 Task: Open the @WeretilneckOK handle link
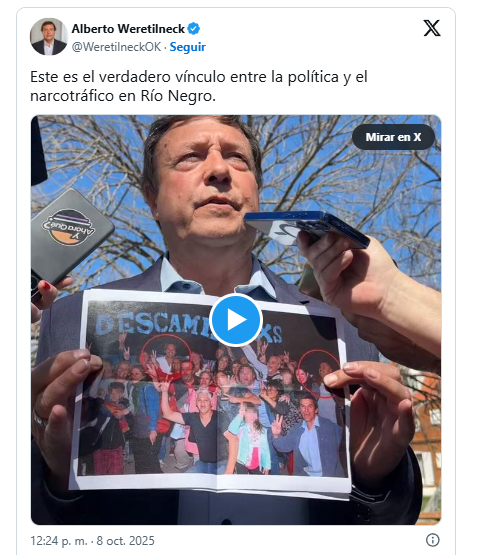[x=116, y=47]
